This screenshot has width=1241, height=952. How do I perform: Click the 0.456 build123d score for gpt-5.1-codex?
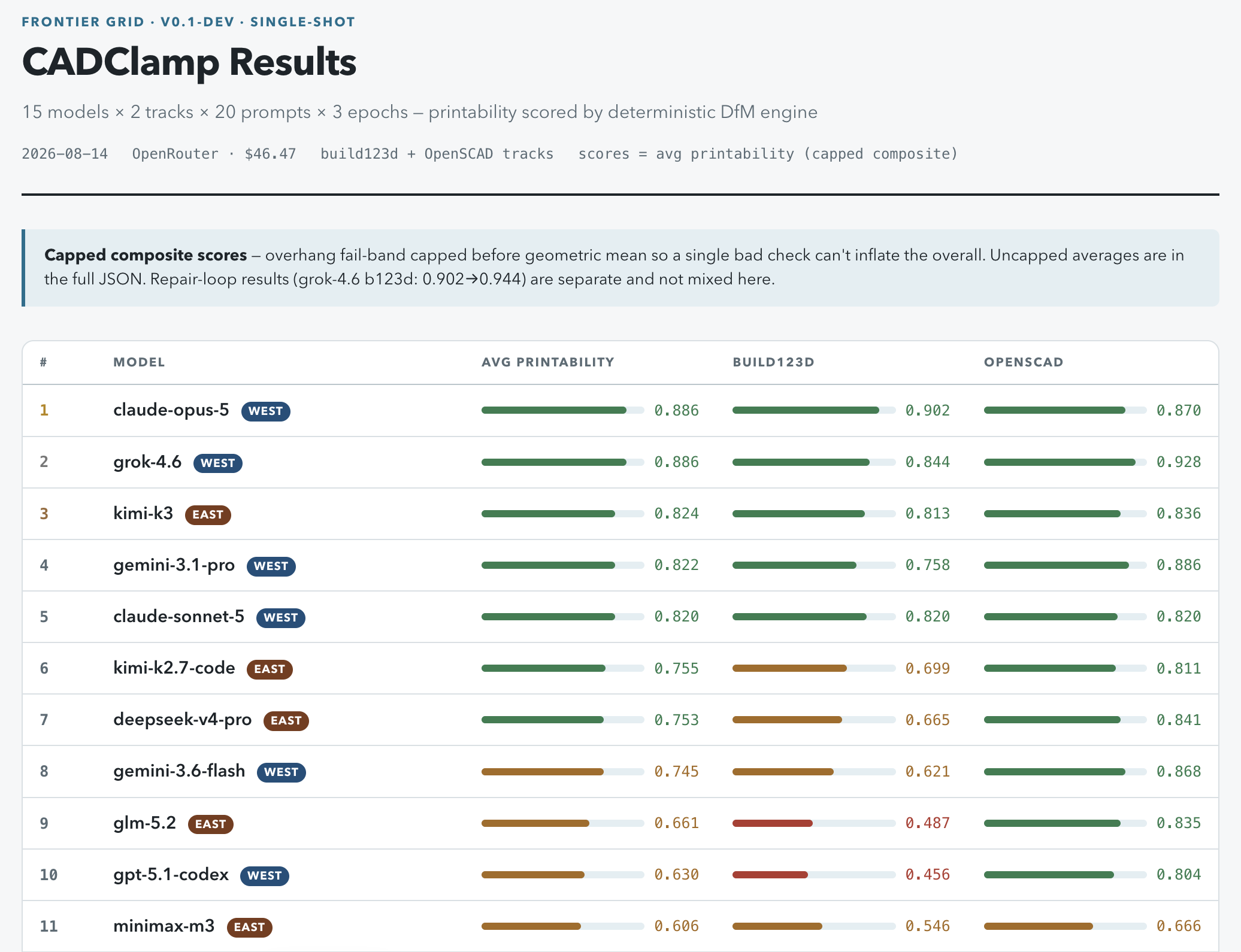[x=927, y=875]
